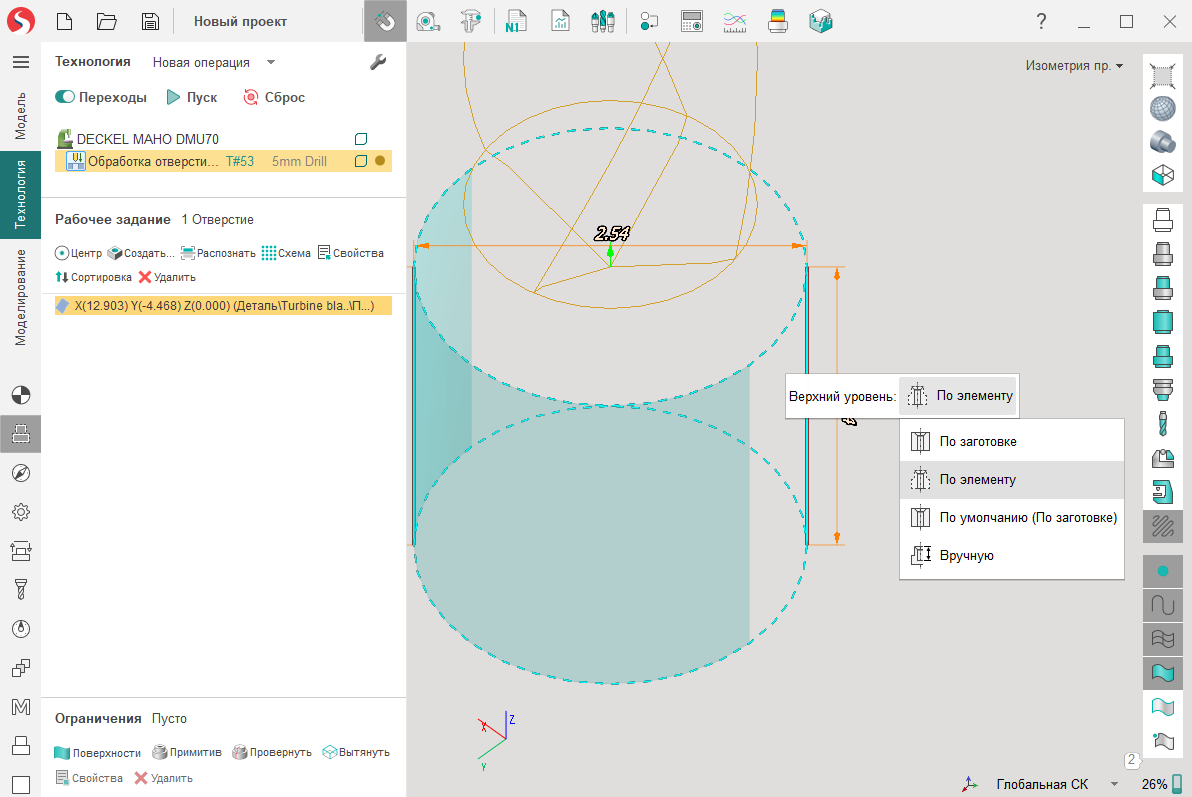The width and height of the screenshot is (1192, 797).
Task: Click the wrench settings icon in Технология panel
Action: point(378,62)
